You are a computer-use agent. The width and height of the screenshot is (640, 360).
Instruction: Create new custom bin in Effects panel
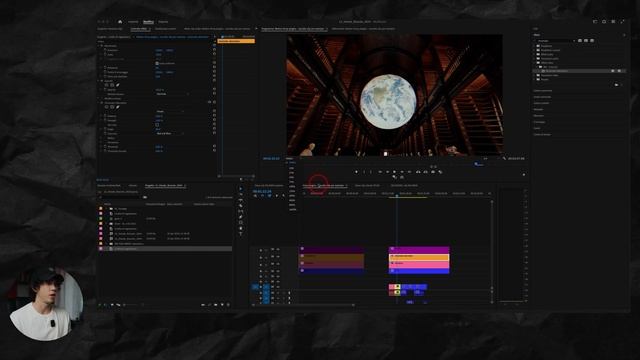tap(616, 84)
